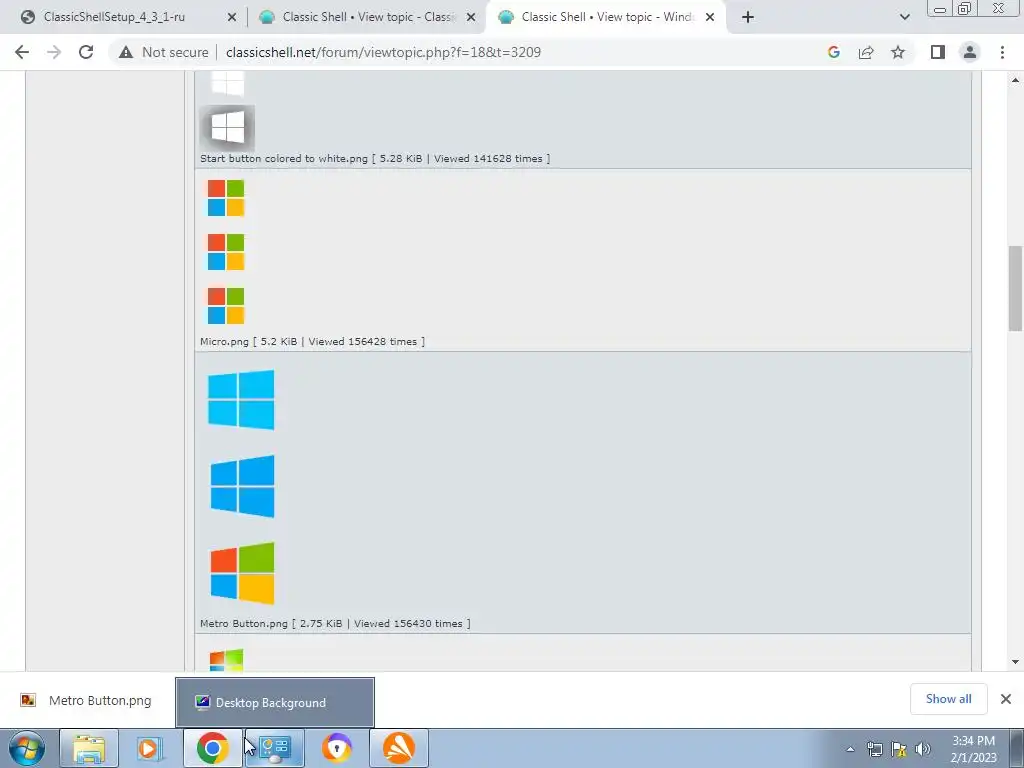Bookmark this page with the star

898,52
